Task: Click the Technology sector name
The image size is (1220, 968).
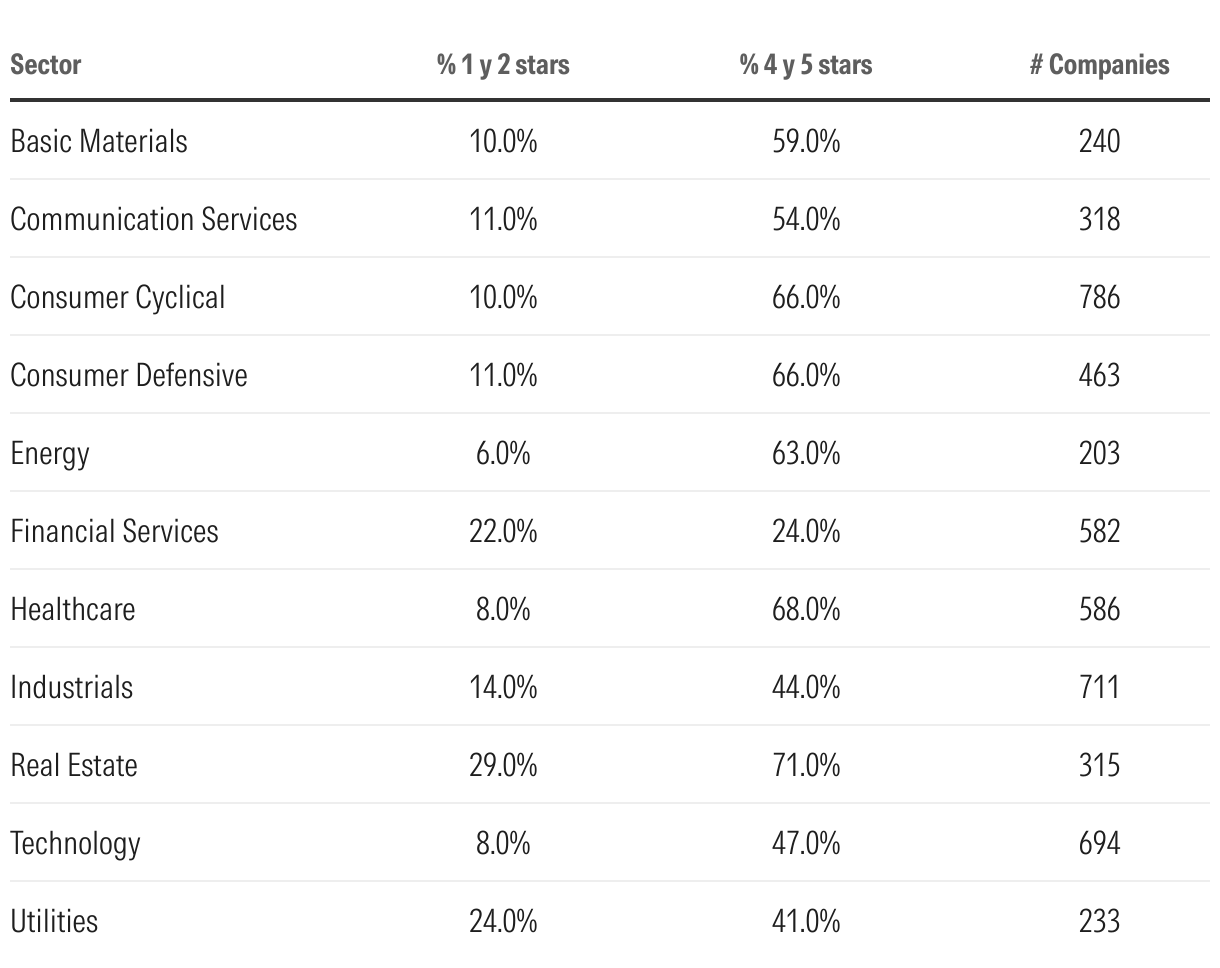Action: pos(76,843)
